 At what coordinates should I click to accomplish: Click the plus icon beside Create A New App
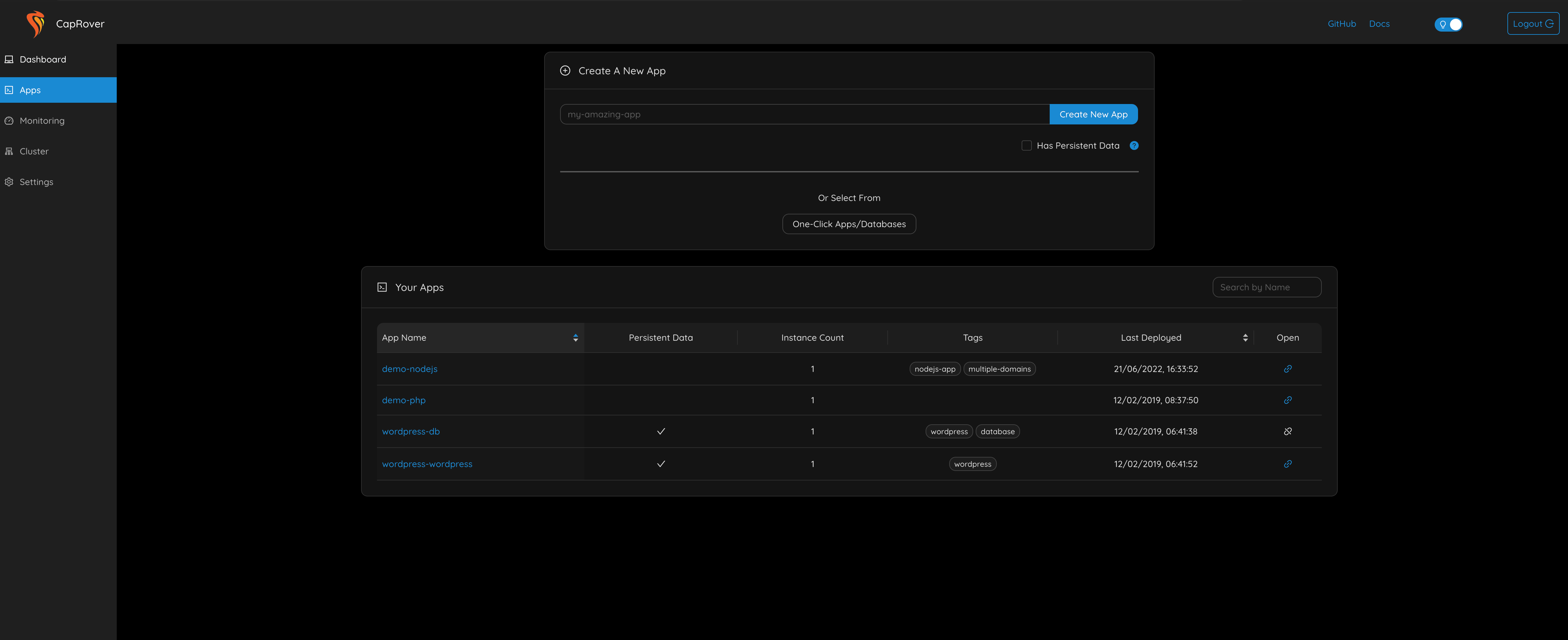point(566,71)
